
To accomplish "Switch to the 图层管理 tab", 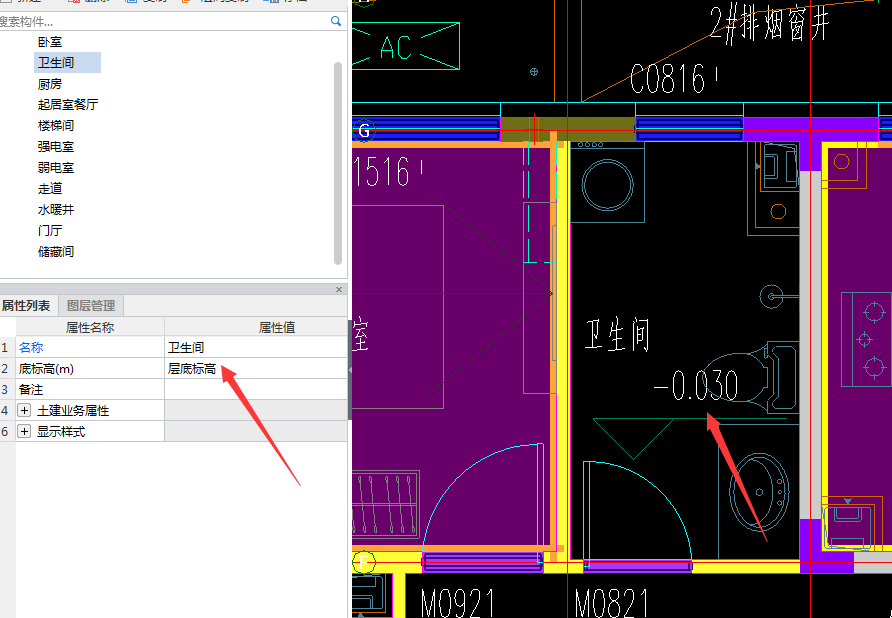I will pos(91,306).
